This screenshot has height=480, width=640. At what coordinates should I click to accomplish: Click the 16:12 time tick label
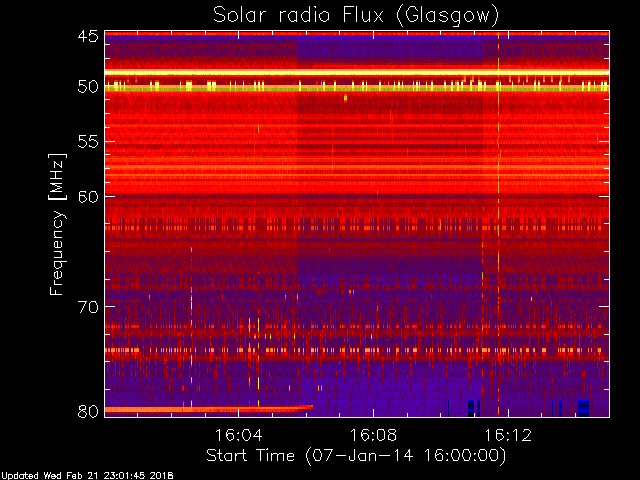pyautogui.click(x=508, y=435)
